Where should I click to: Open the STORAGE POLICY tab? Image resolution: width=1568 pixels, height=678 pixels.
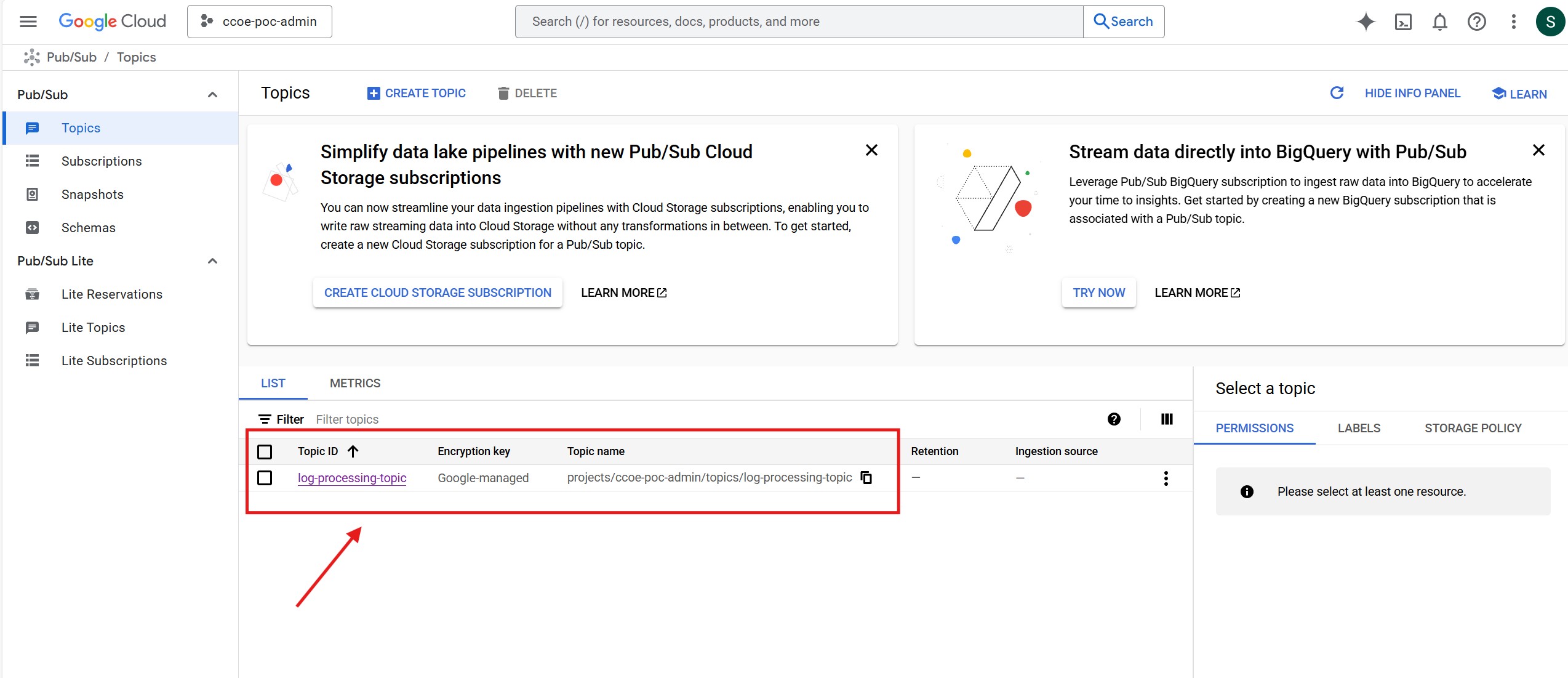(x=1473, y=428)
